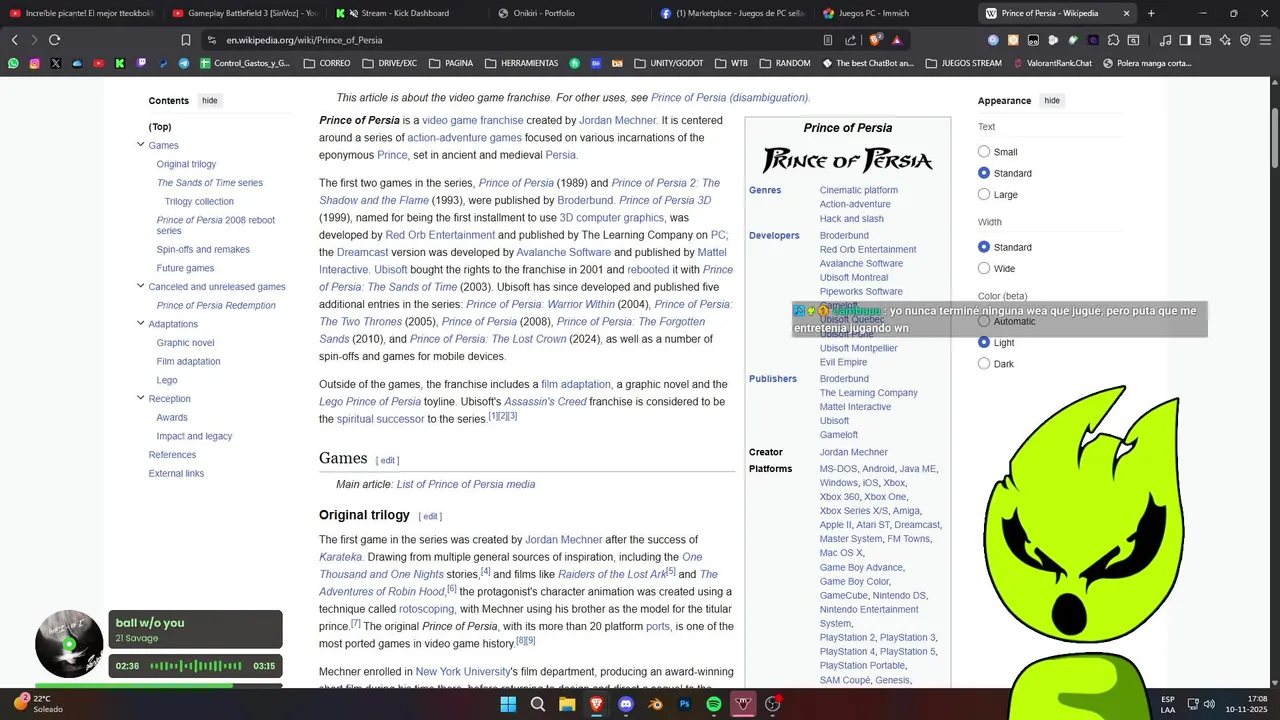Viewport: 1280px width, 720px height.
Task: Open the UNITY/GODOT bookmarks folder
Action: tap(668, 63)
